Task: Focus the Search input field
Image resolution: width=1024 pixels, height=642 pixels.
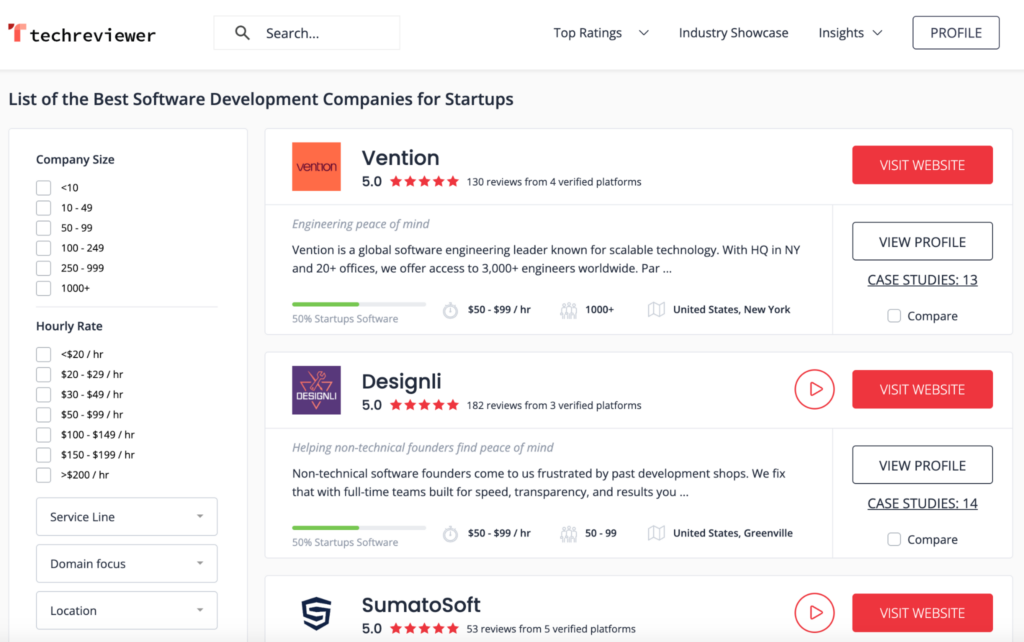Action: pos(307,33)
